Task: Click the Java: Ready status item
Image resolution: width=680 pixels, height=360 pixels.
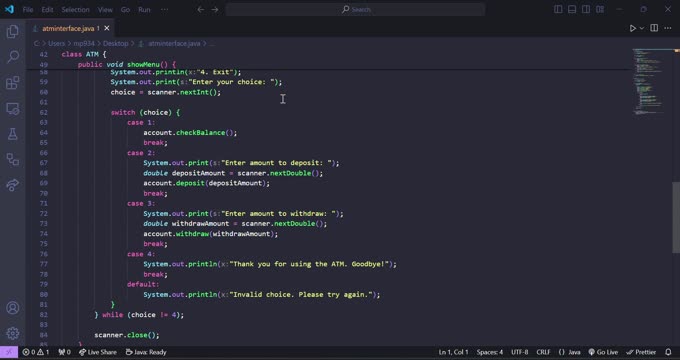Action: pos(146,352)
